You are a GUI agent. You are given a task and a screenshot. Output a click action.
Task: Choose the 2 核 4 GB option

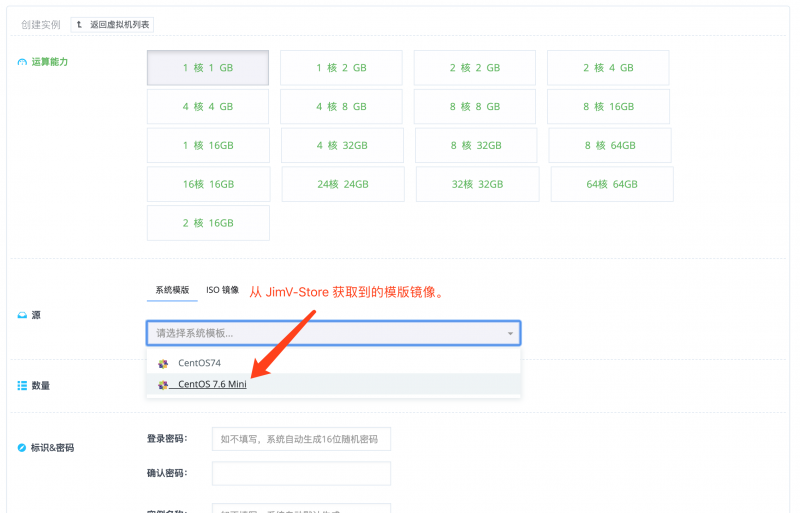[x=608, y=68]
